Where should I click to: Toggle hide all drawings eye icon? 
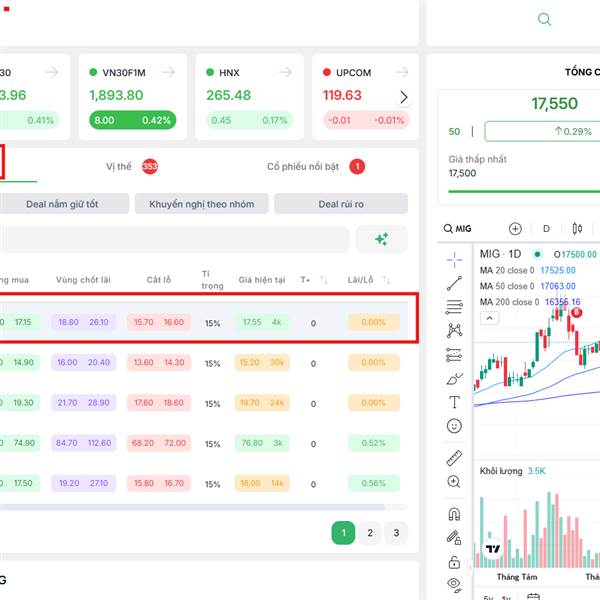(454, 584)
